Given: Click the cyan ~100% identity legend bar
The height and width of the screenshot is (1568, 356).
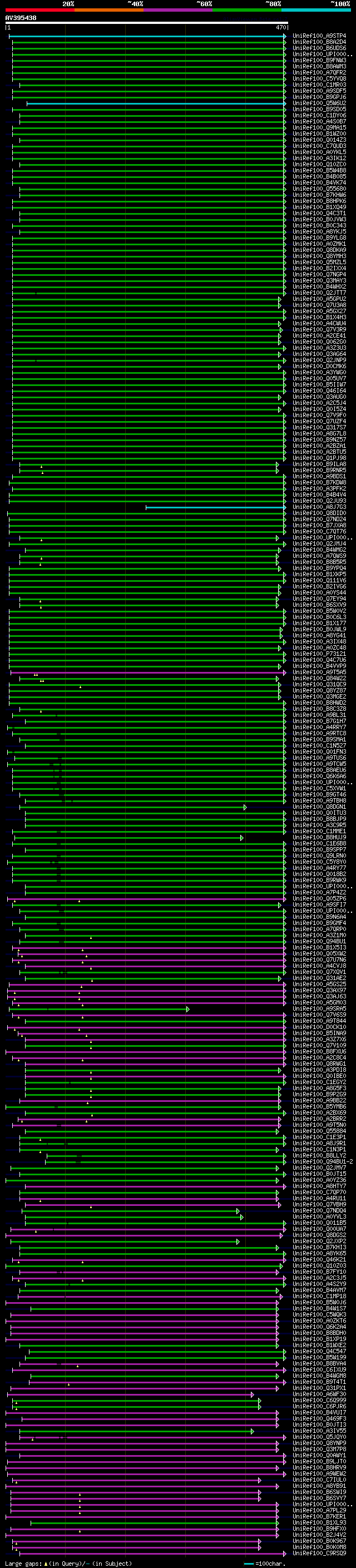Looking at the screenshot, I should point(316,10).
